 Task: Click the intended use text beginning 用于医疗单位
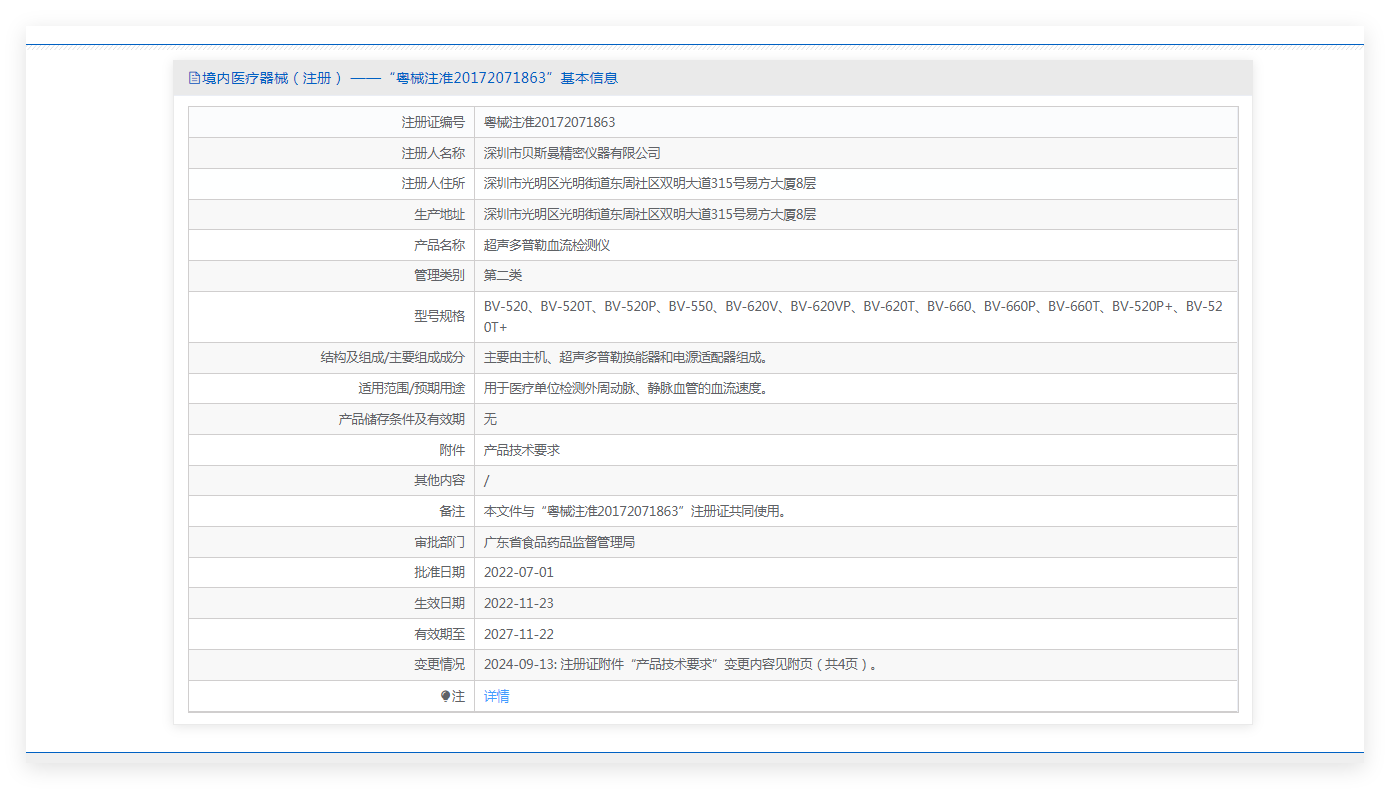629,388
